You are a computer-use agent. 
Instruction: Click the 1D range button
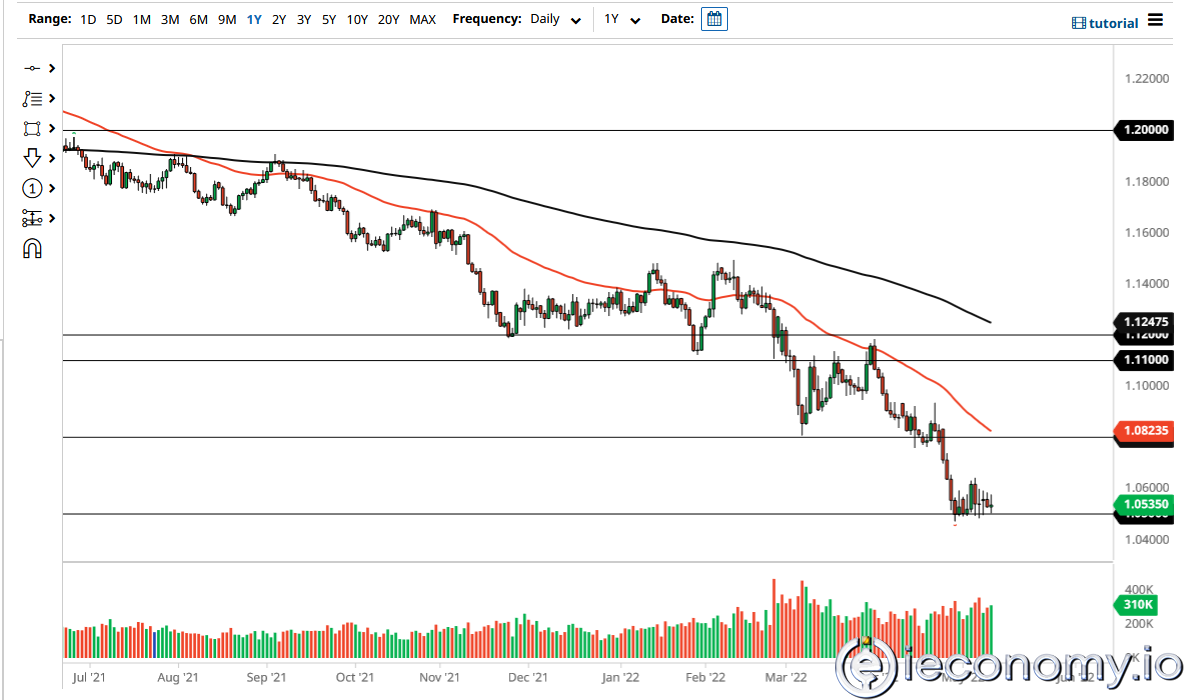click(x=87, y=18)
